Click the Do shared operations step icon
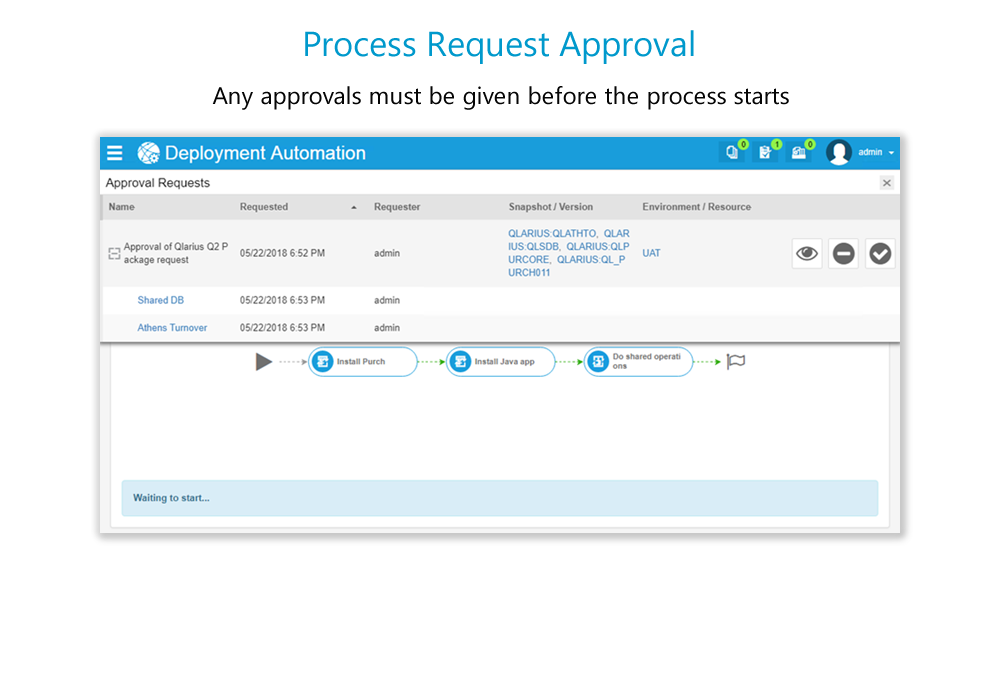Viewport: 995px width, 674px height. tap(598, 362)
